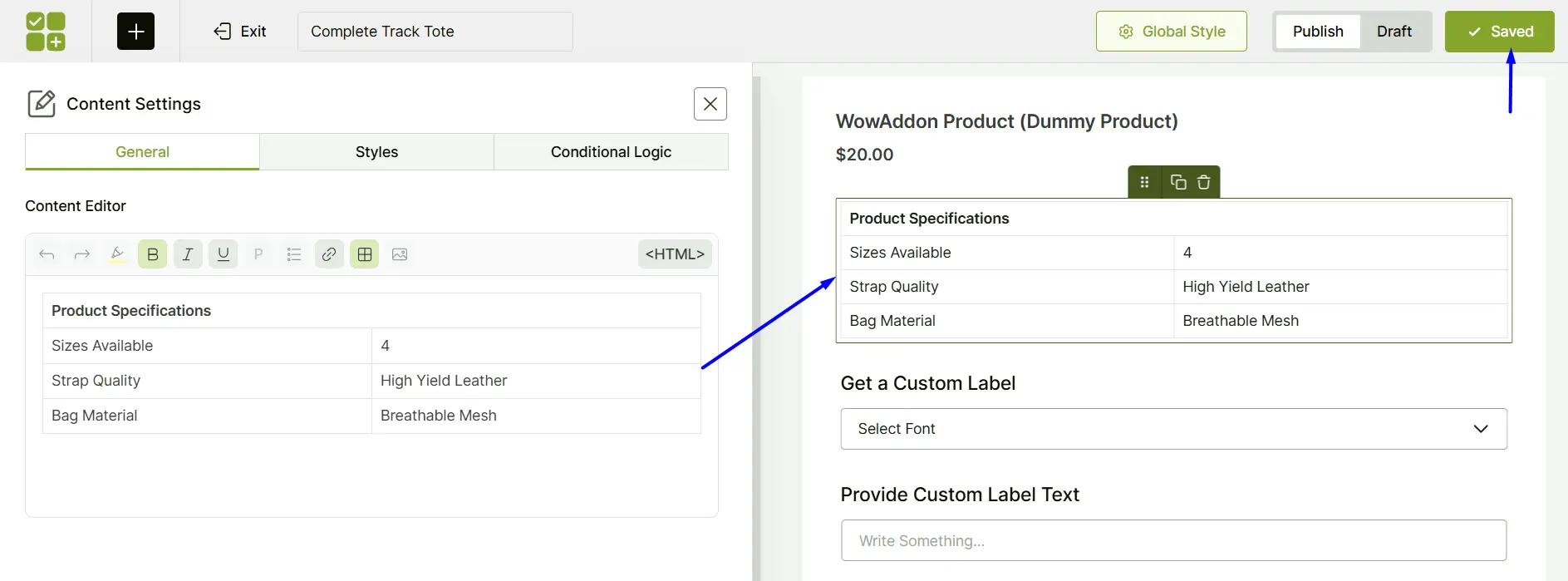Click the undo icon in editor toolbar
The image size is (1568, 581).
(x=47, y=254)
